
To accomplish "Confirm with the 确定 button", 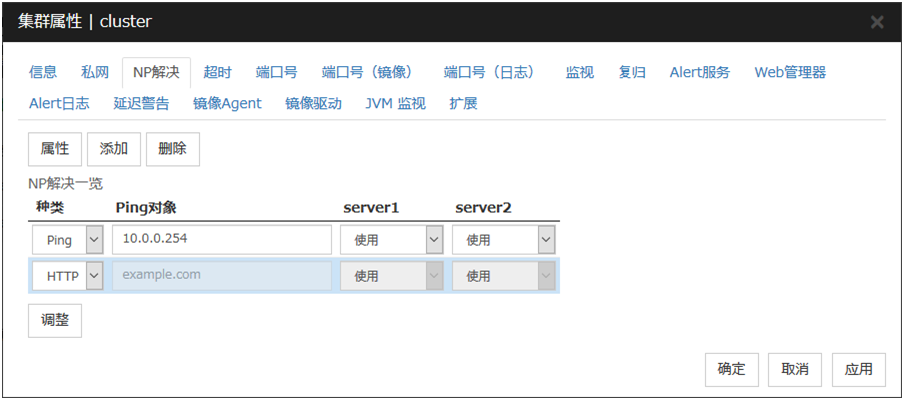I will tap(731, 369).
